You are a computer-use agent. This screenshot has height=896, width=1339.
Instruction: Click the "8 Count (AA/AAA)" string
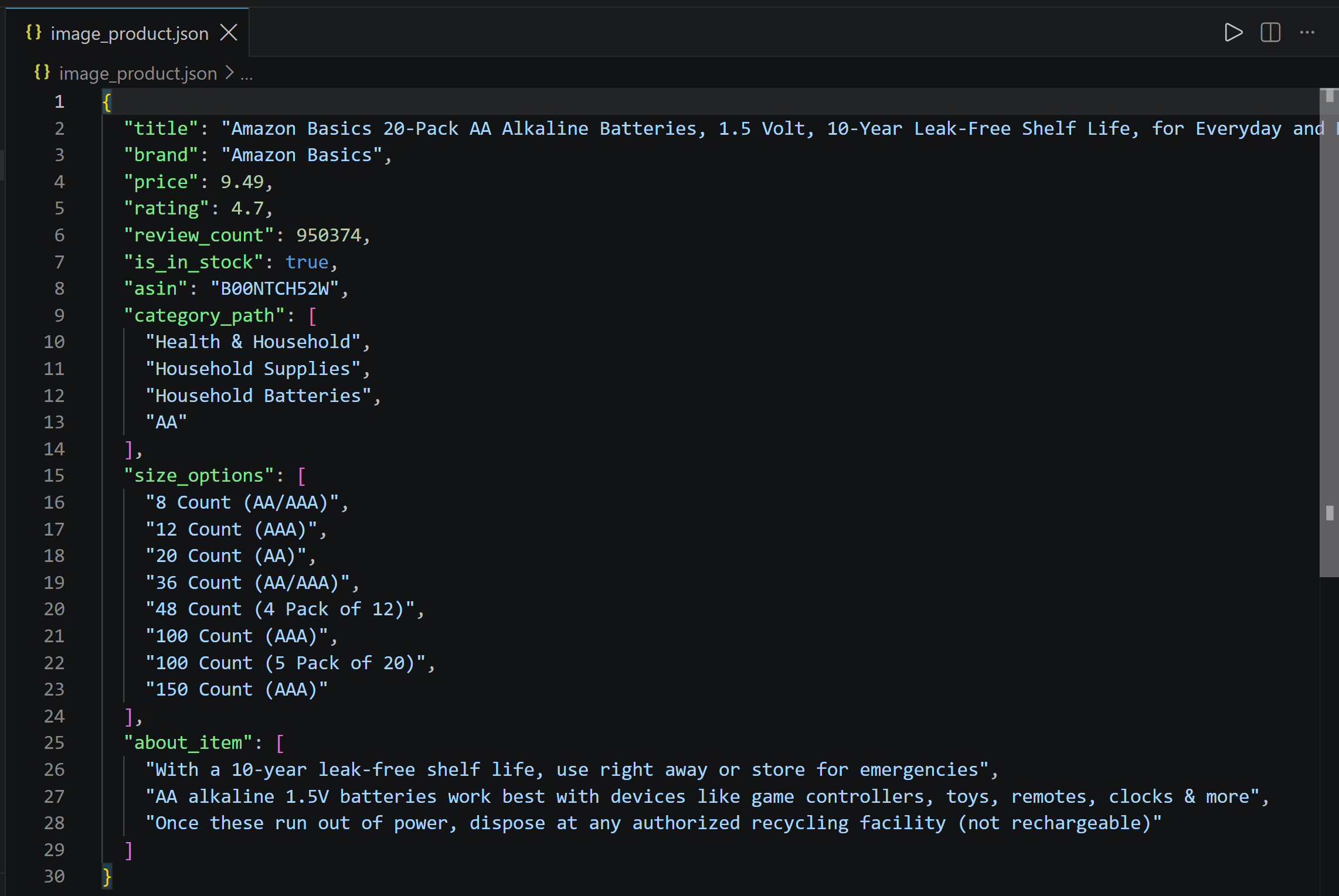pos(242,502)
